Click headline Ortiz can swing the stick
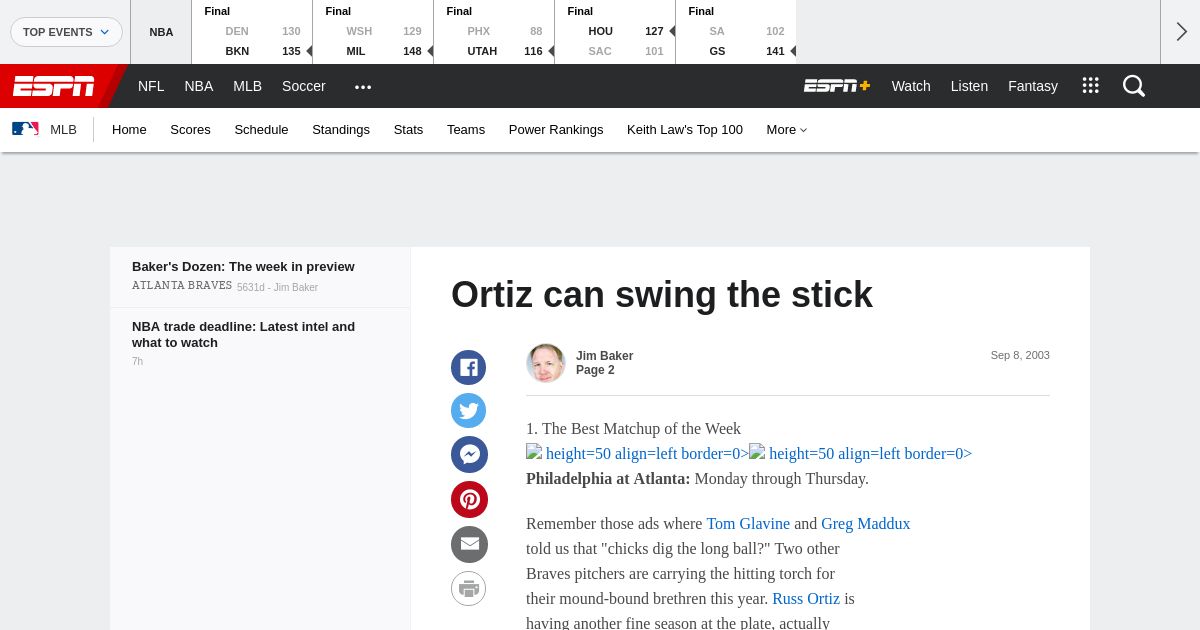This screenshot has width=1200, height=630. pyautogui.click(x=662, y=295)
